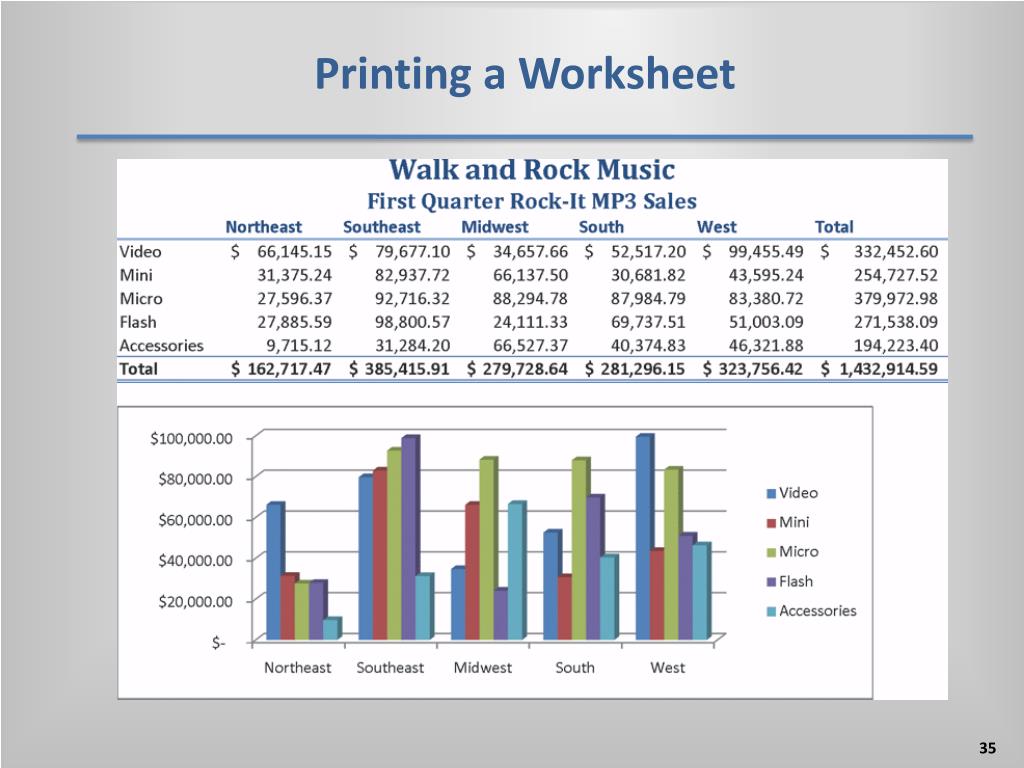
Task: Select cell value 66,137.50
Action: tap(530, 275)
